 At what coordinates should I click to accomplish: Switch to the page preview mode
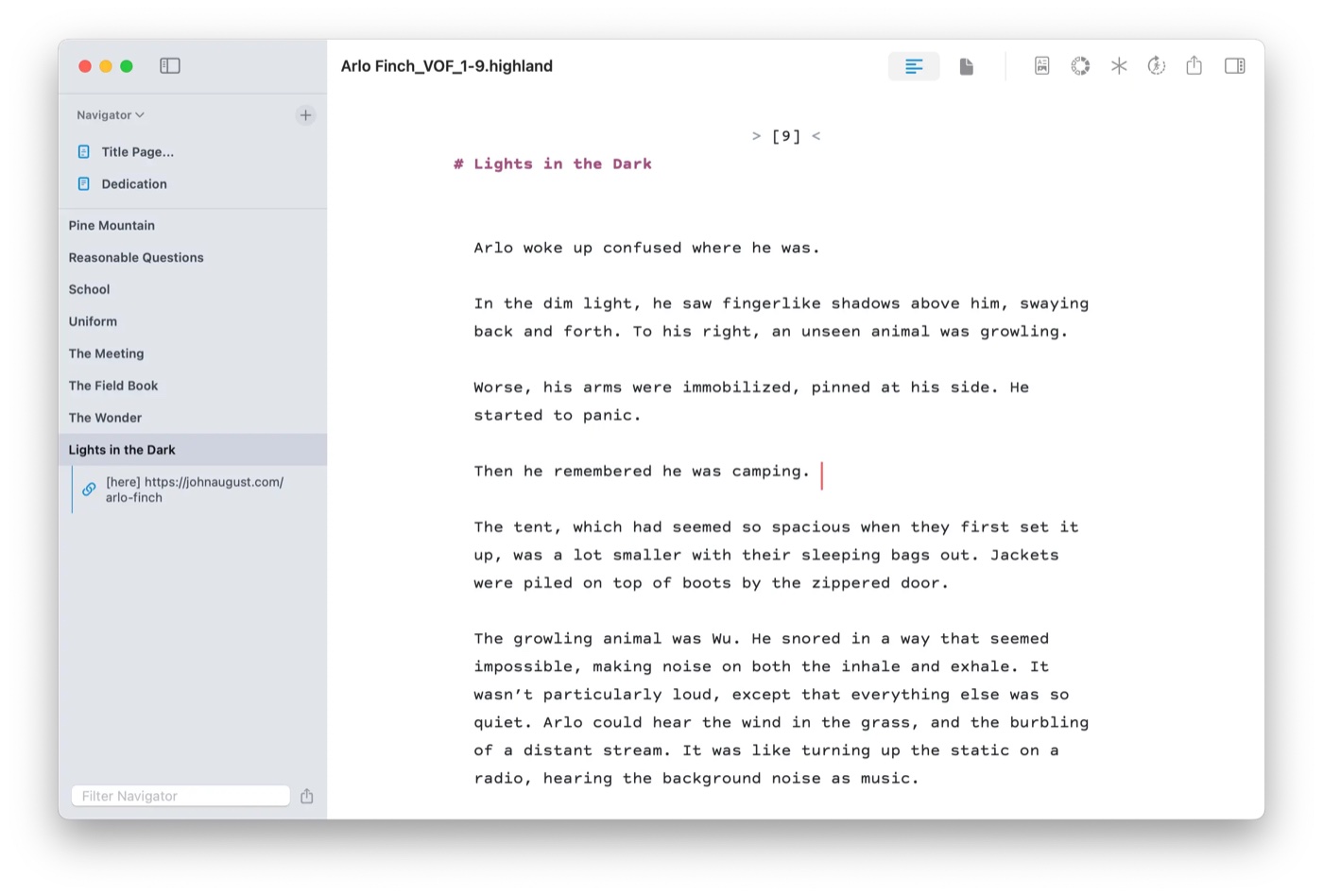(x=966, y=66)
